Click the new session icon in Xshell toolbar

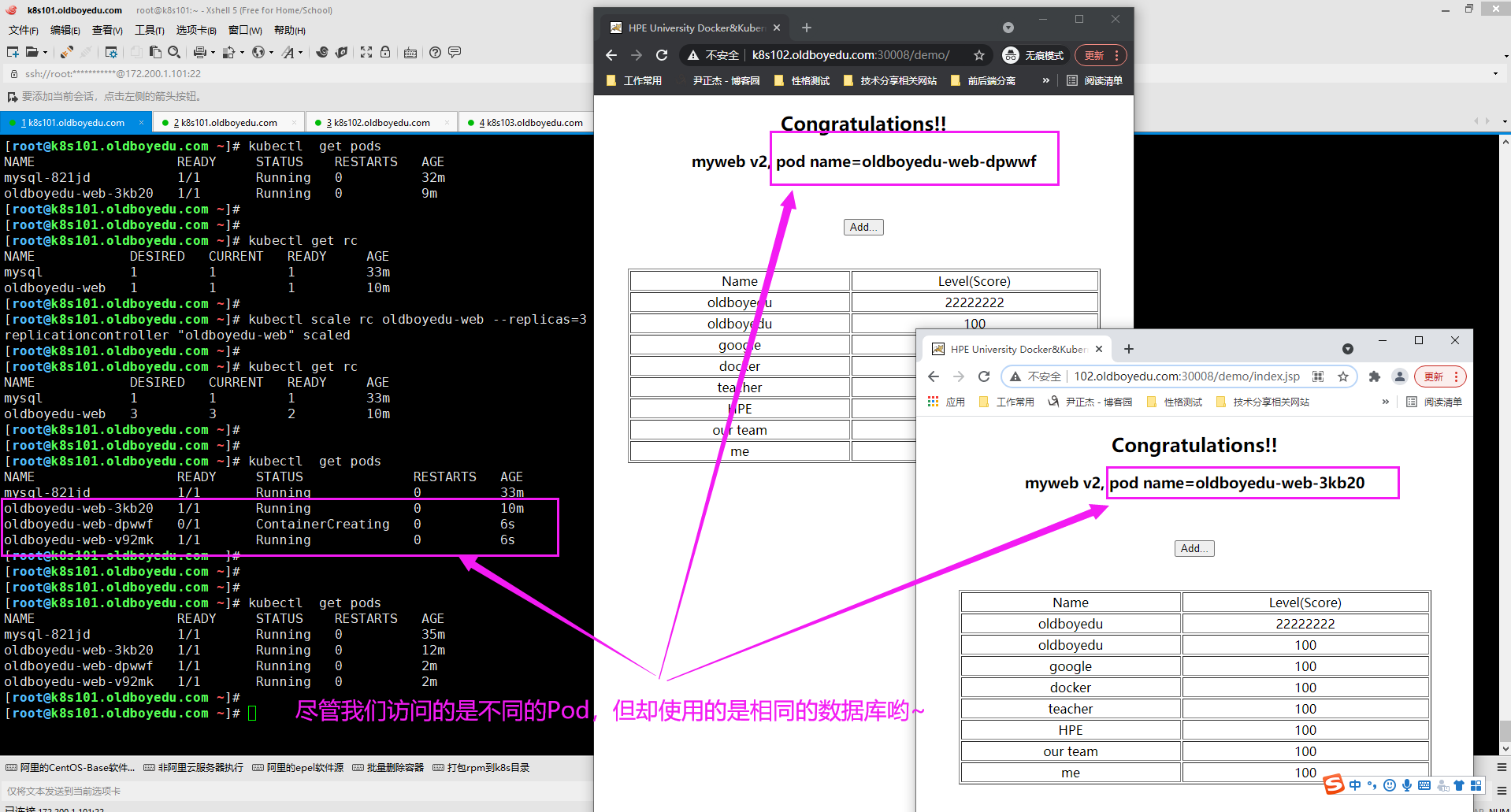tap(13, 52)
